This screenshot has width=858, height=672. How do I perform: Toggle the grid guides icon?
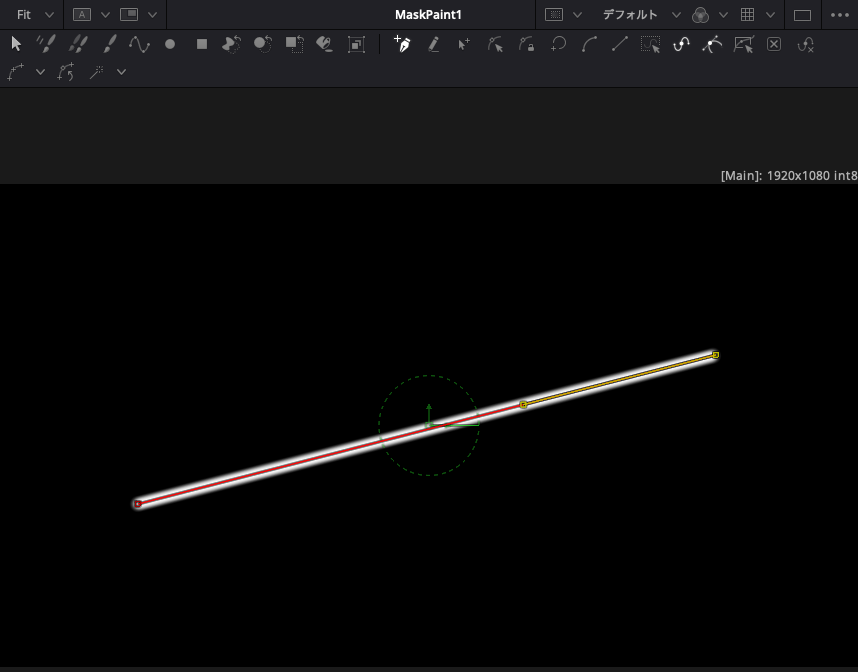[747, 15]
